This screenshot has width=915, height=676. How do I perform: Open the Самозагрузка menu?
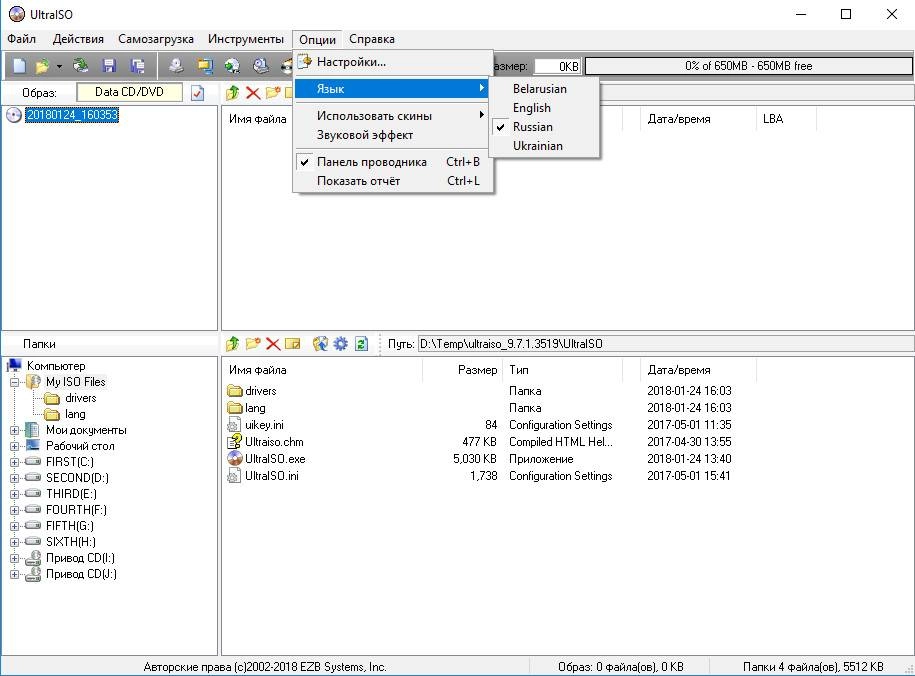click(x=156, y=39)
